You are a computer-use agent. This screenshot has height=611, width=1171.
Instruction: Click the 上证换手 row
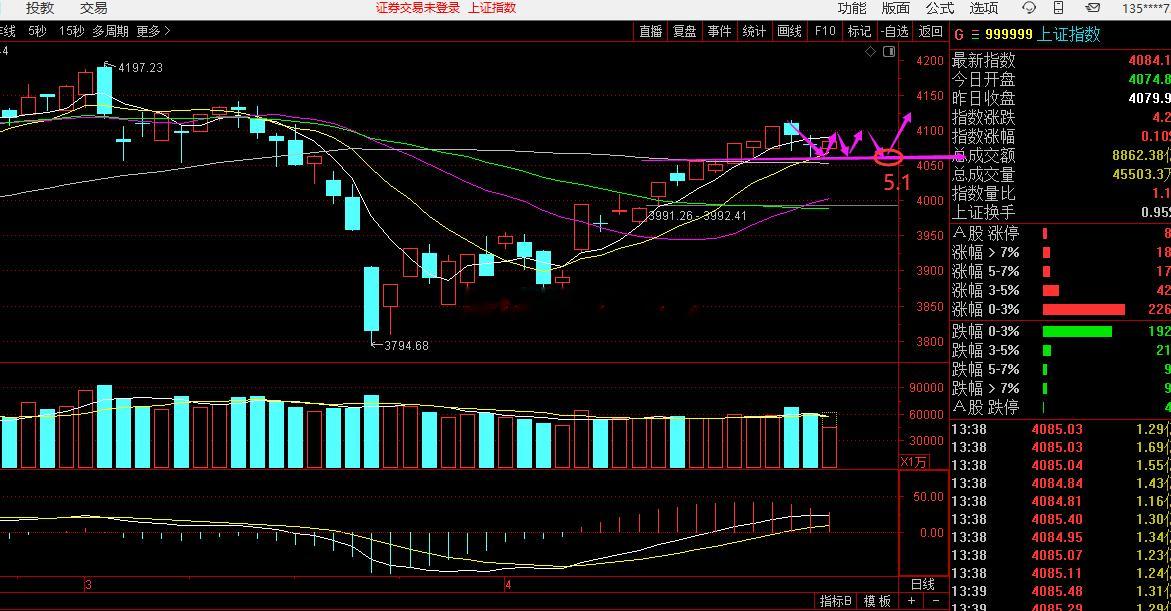1060,213
